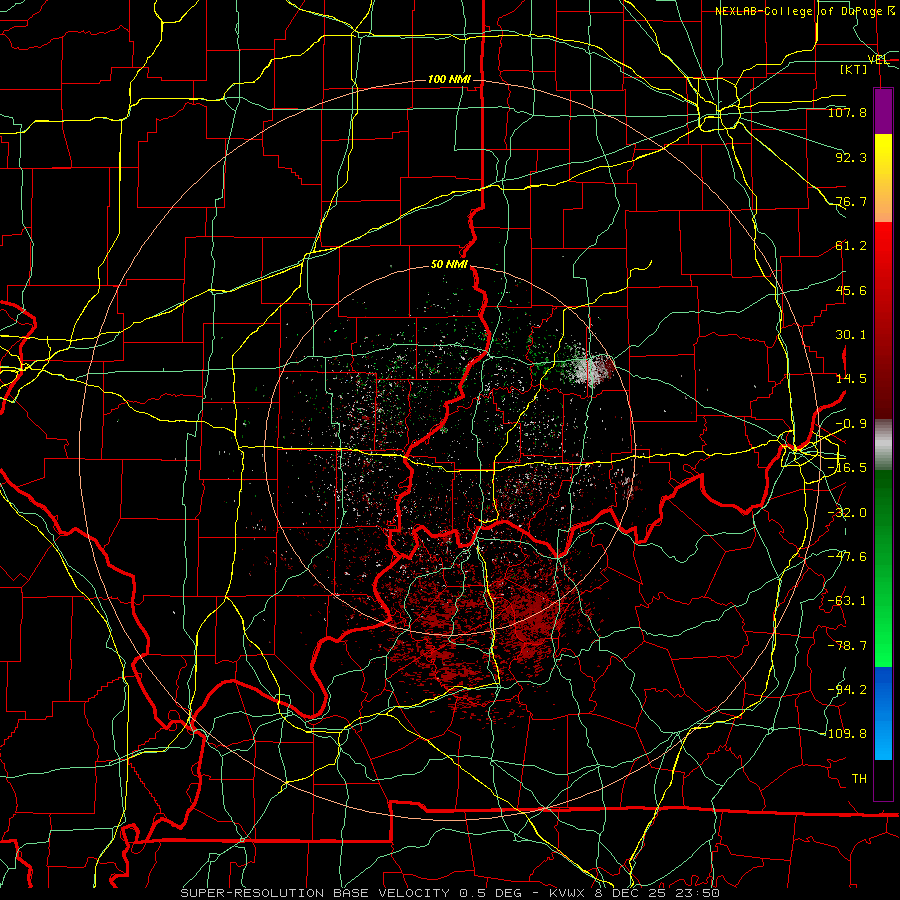Click the 76.7 legend value
The image size is (900, 900).
click(x=851, y=201)
